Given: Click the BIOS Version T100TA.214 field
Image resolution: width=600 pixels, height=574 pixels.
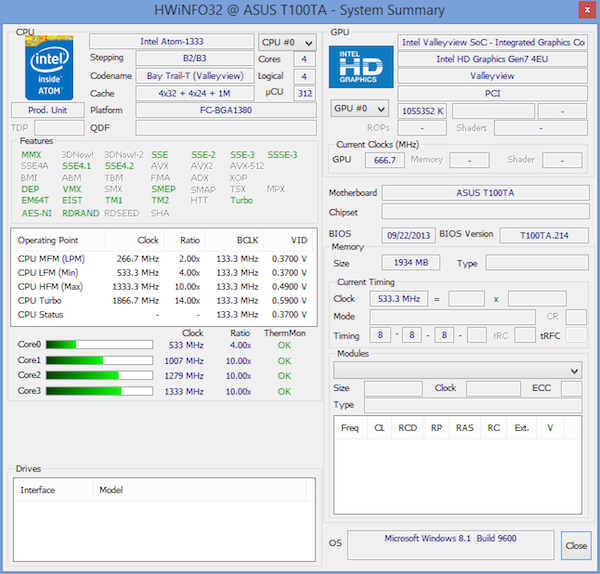Looking at the screenshot, I should click(544, 235).
